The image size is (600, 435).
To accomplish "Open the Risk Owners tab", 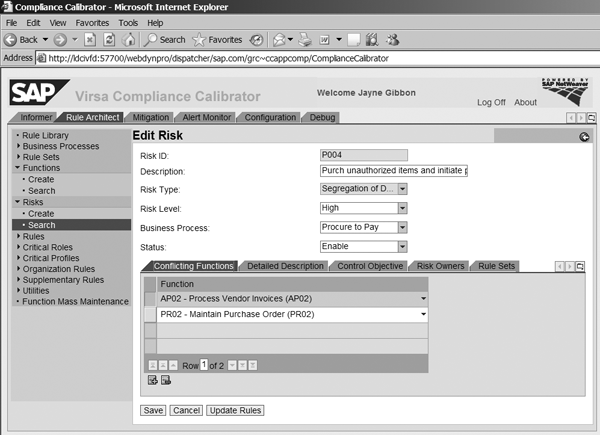I will 440,266.
